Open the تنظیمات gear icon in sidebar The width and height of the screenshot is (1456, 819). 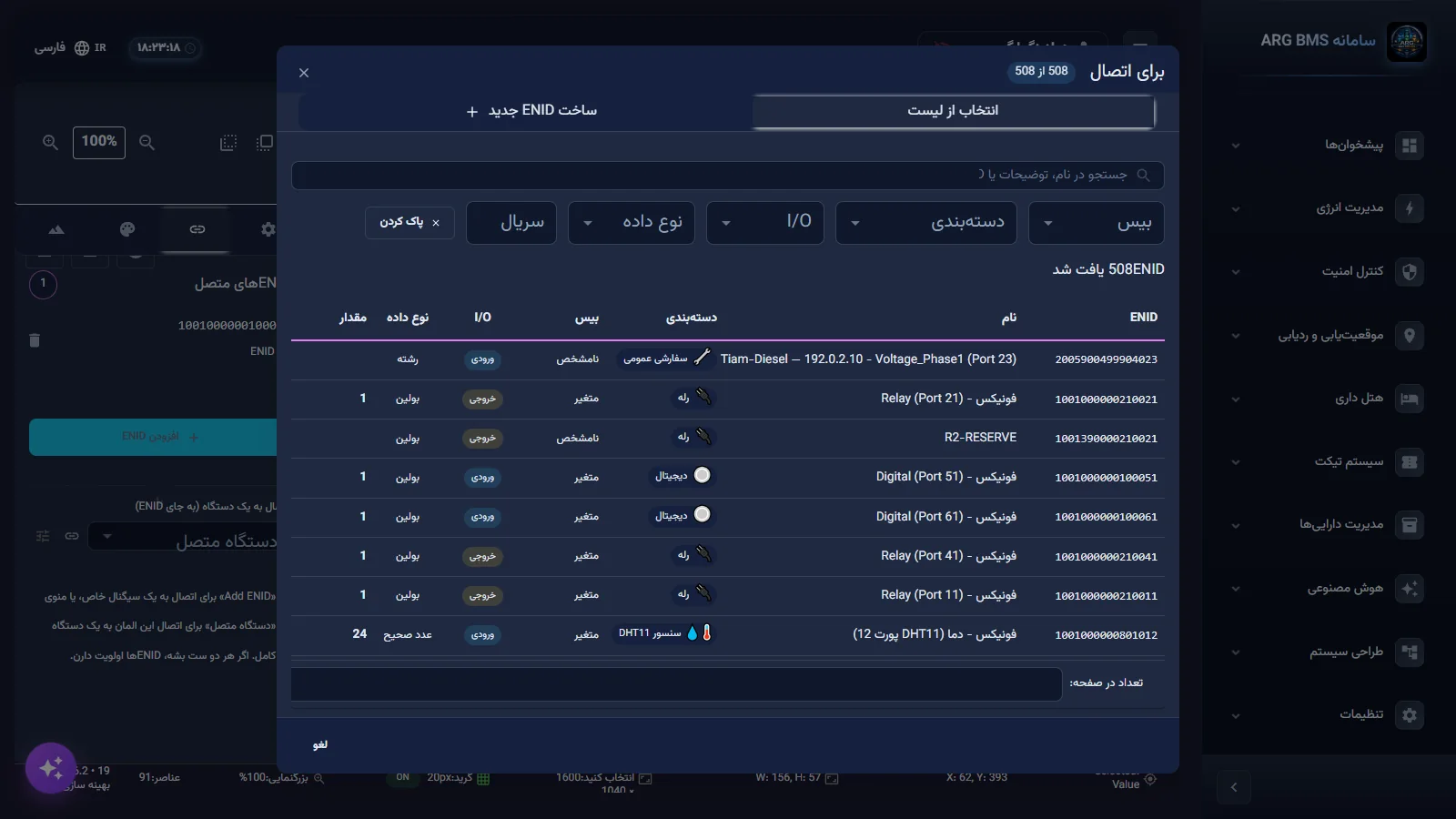click(1410, 715)
